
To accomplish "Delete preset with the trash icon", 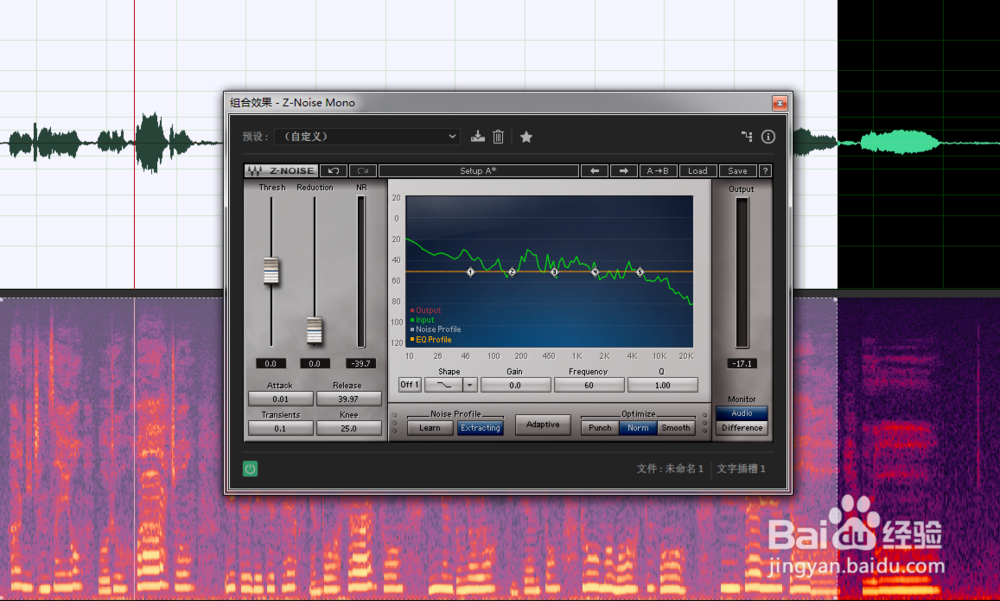I will click(x=498, y=137).
